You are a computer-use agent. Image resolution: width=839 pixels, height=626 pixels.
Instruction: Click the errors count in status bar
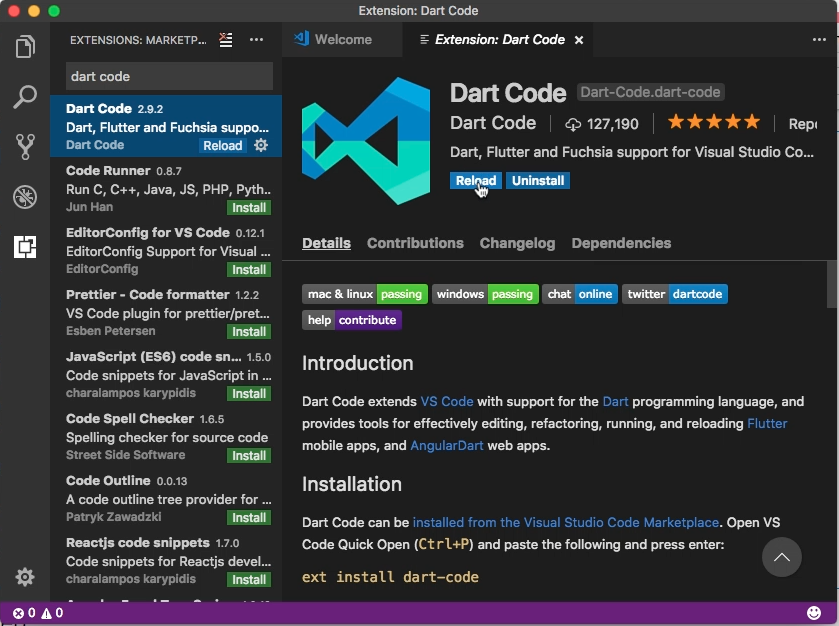24,613
